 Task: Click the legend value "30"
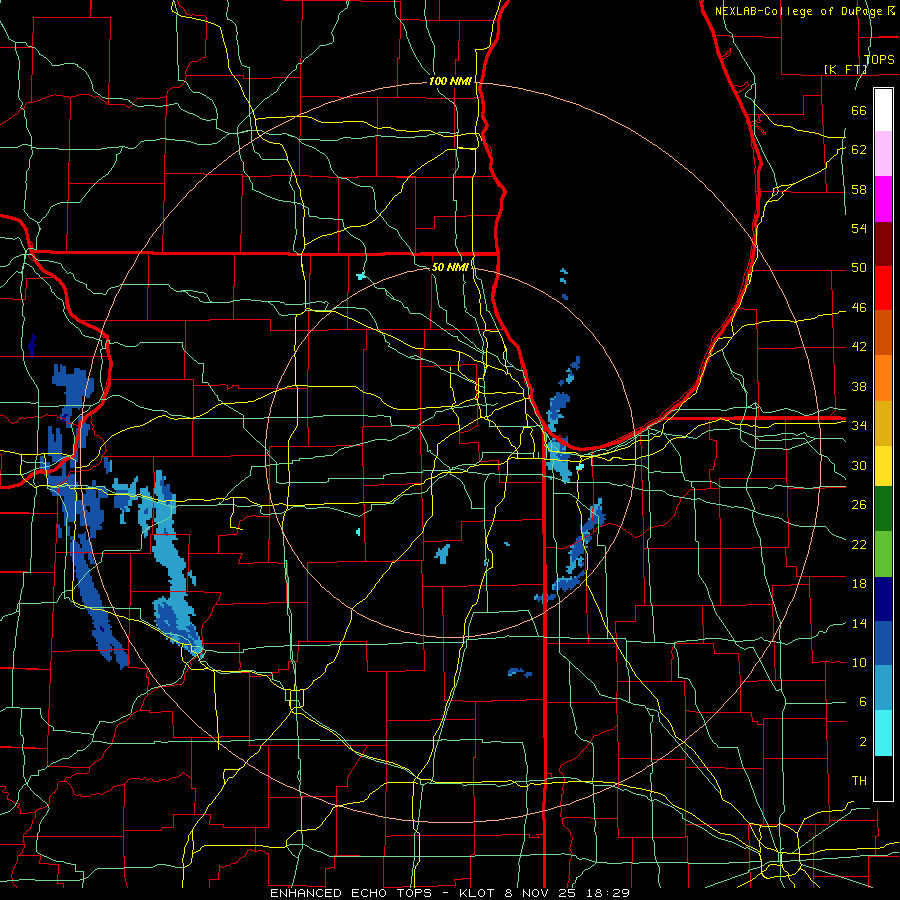pos(859,465)
